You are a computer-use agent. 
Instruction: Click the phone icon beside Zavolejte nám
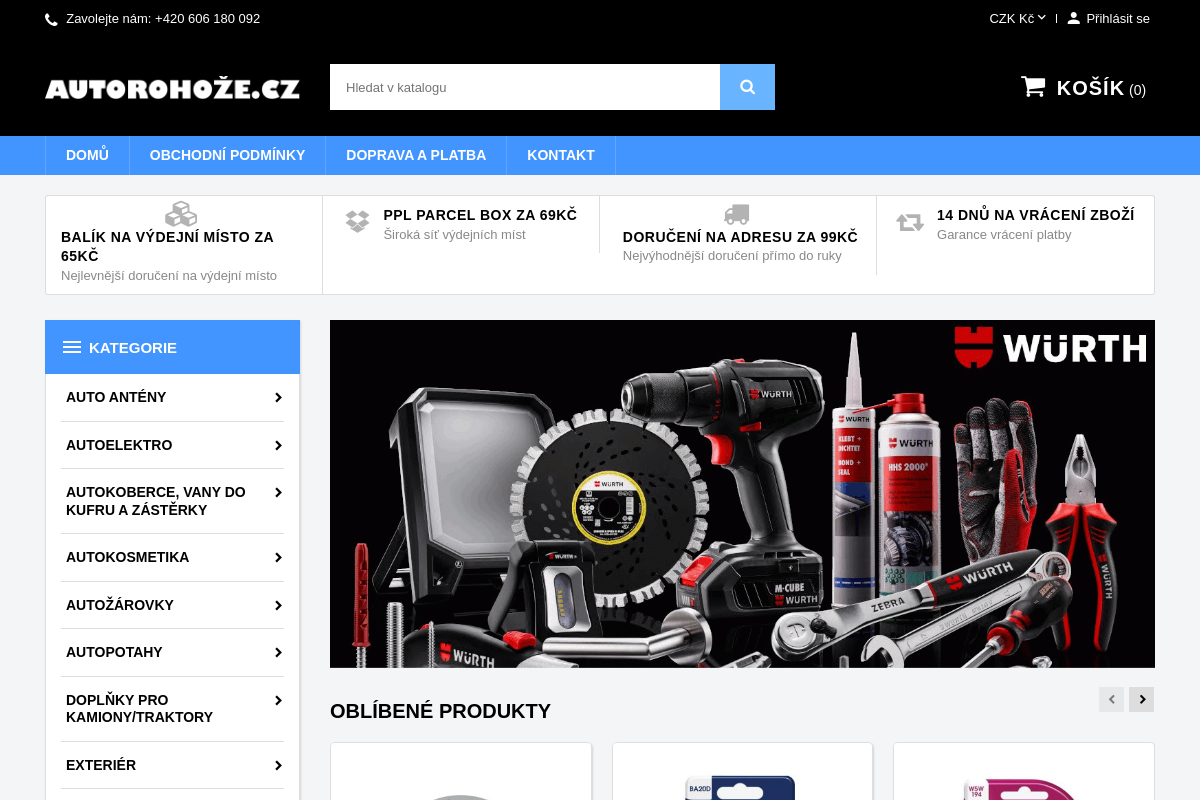52,19
